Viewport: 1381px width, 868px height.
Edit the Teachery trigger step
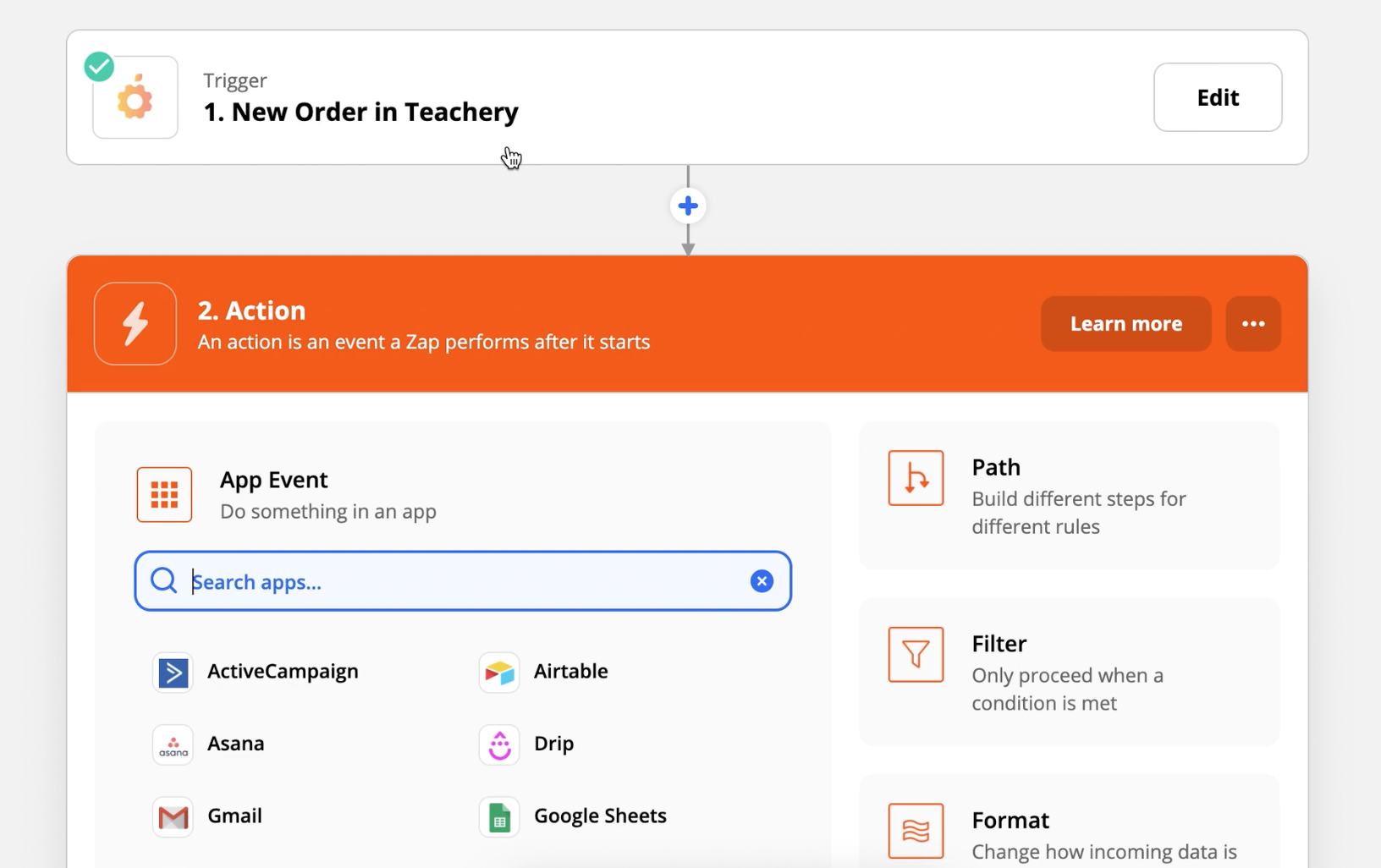(x=1218, y=97)
